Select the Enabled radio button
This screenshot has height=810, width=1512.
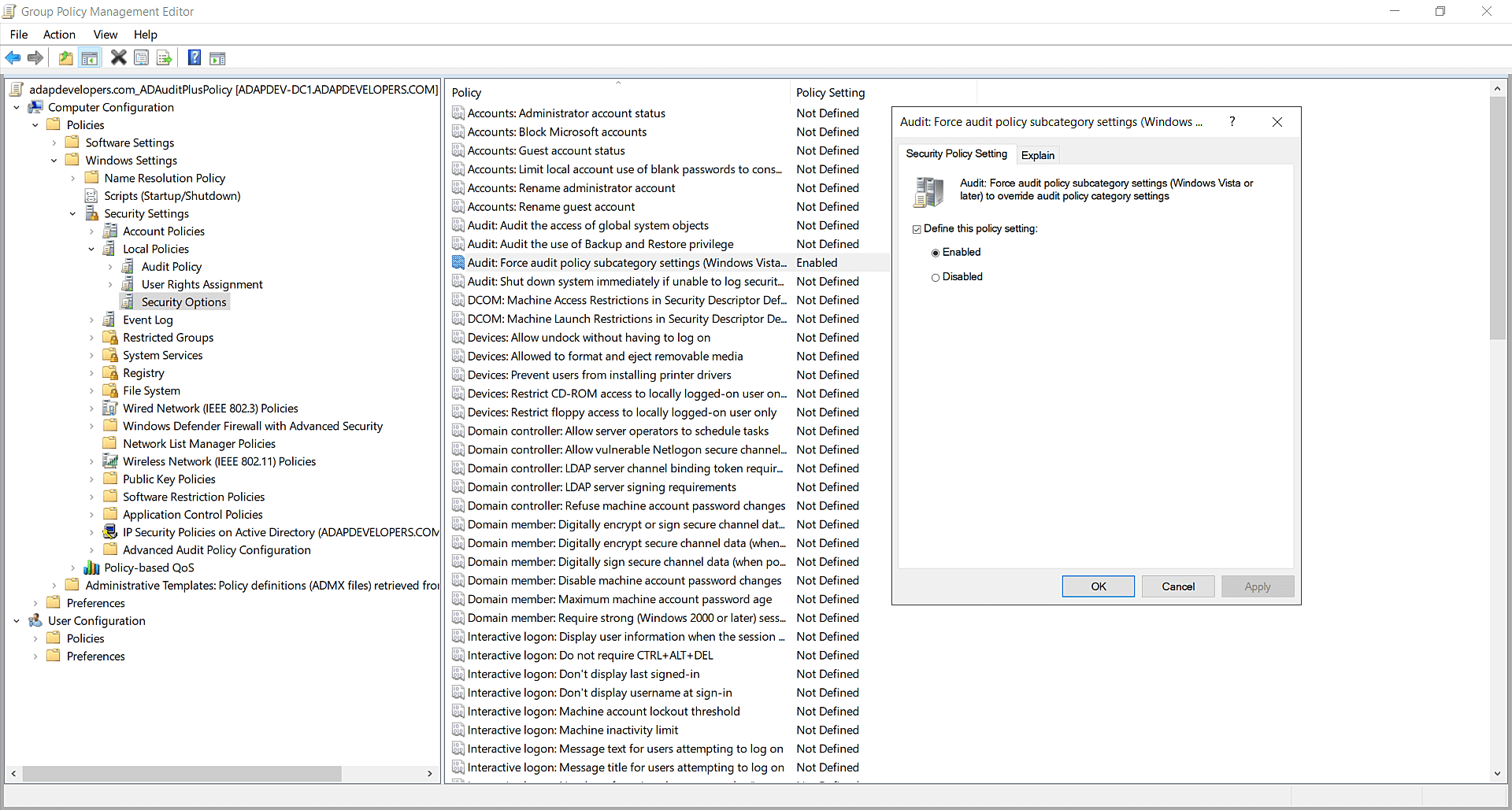936,252
